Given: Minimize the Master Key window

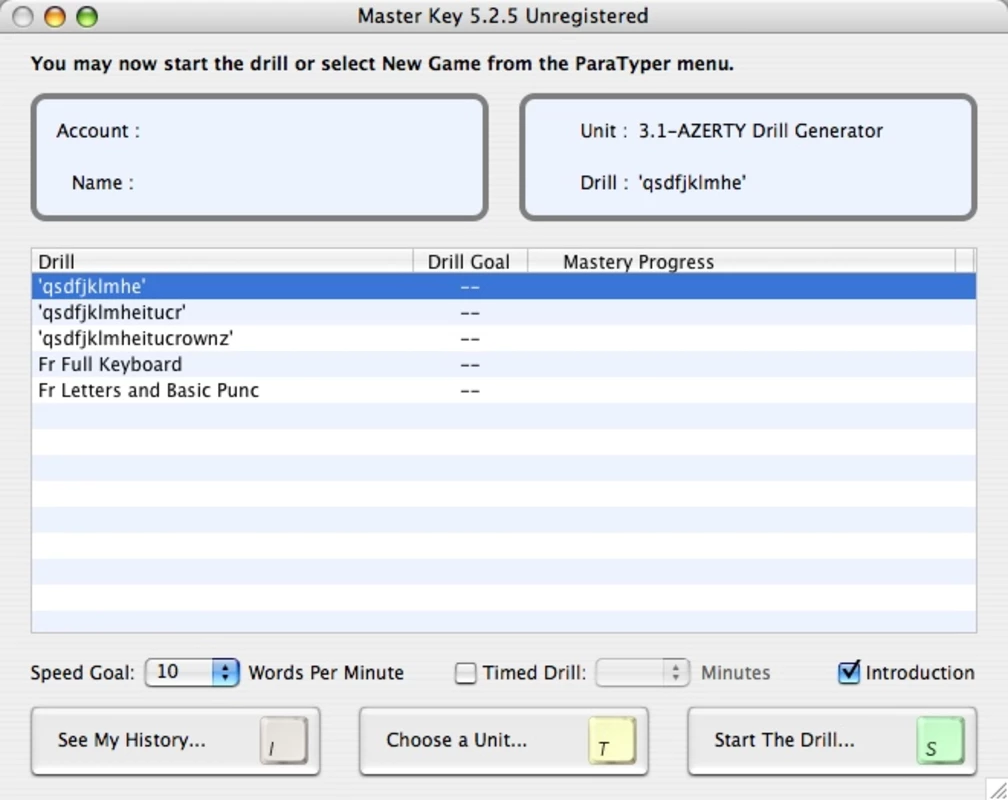Looking at the screenshot, I should [x=55, y=17].
